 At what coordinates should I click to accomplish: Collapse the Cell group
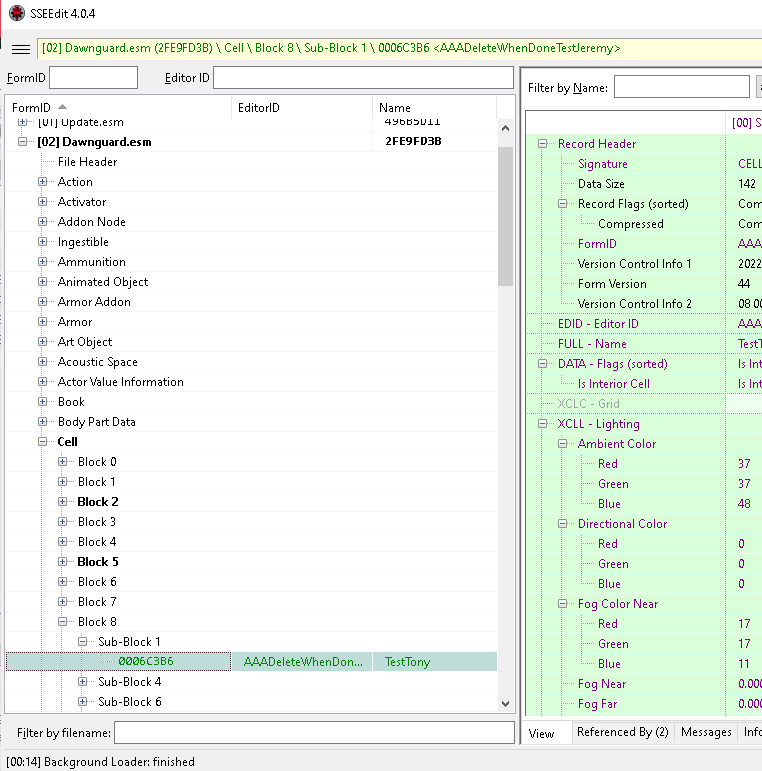tap(43, 442)
